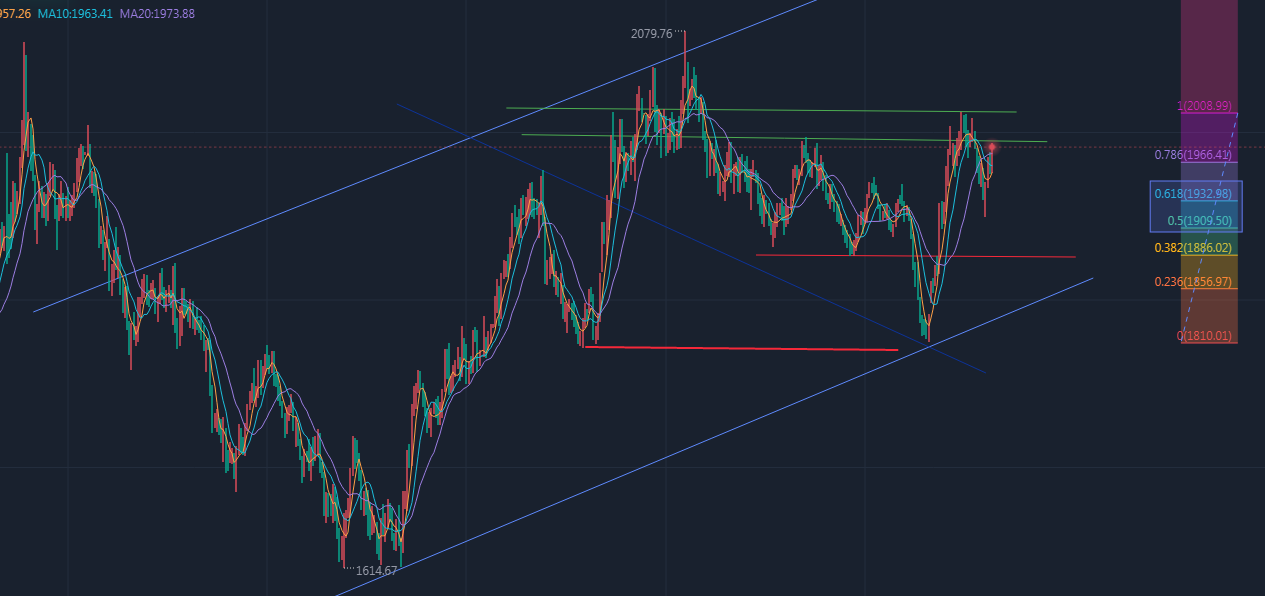
Task: Click the red dot on latest candle
Action: click(x=992, y=147)
